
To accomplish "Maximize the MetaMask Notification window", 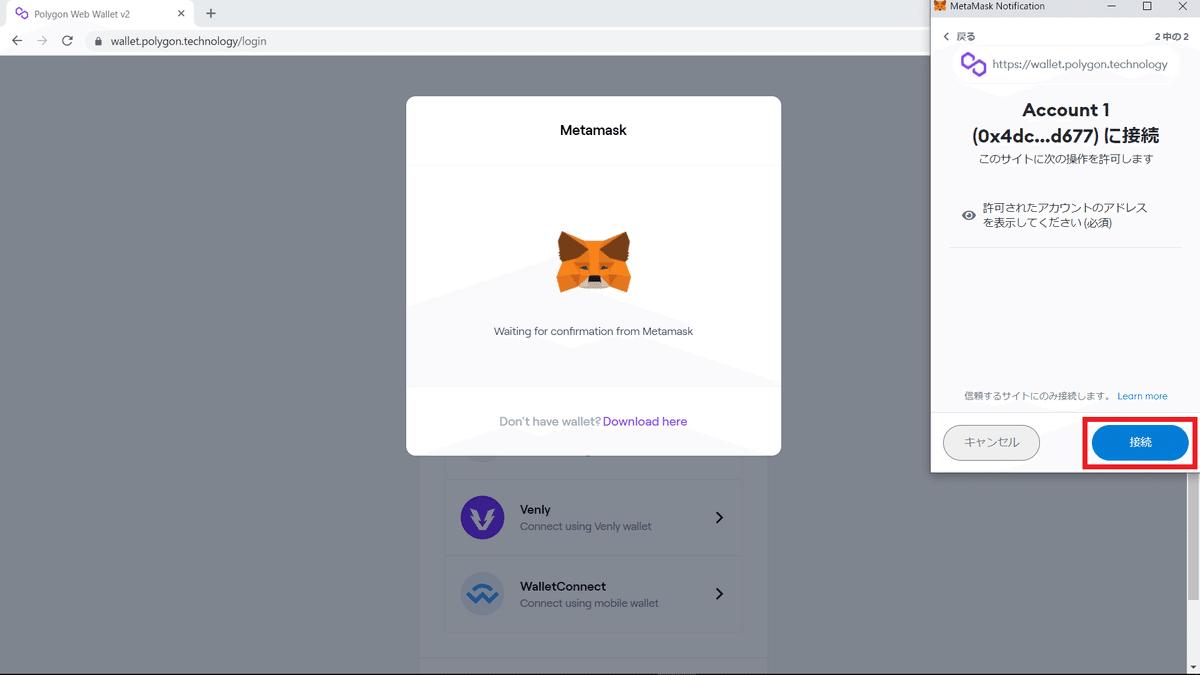I will pos(1147,7).
